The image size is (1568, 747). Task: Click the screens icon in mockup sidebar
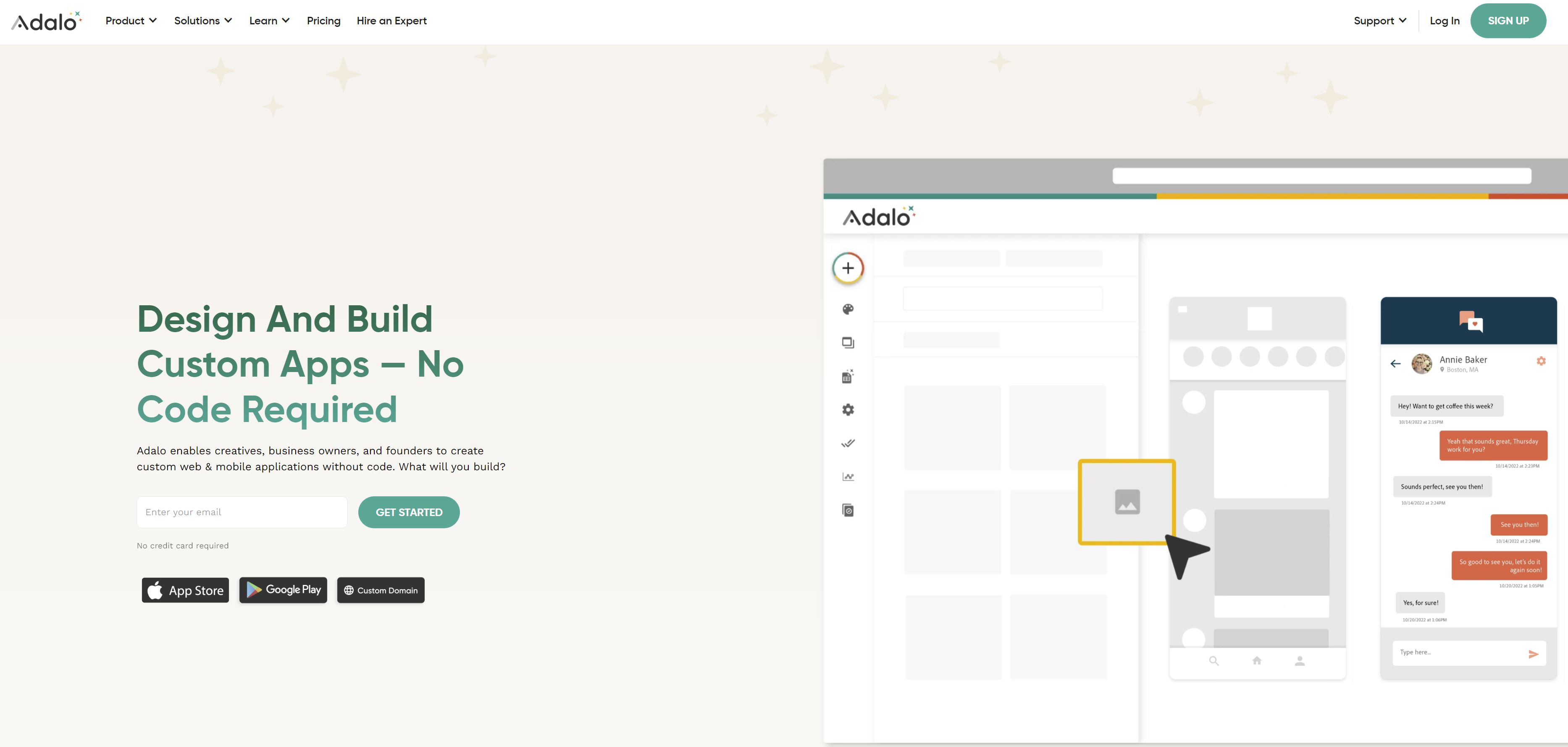[x=848, y=343]
